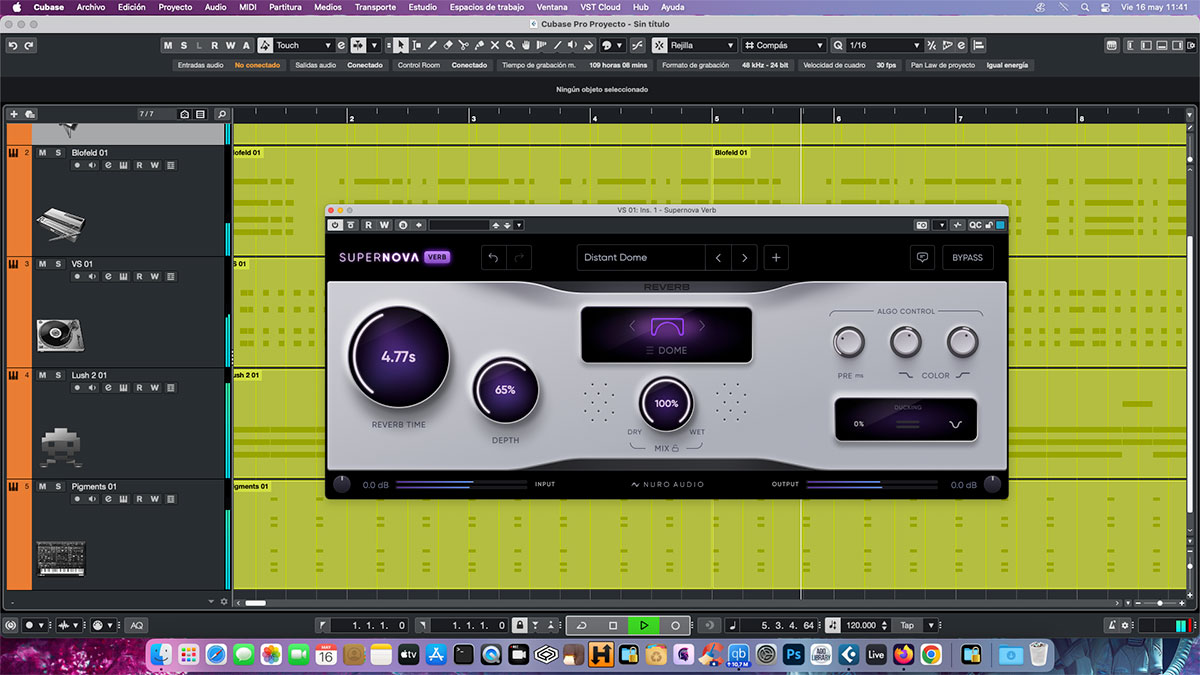Click the Mix lock icon
Viewport: 1200px width, 675px height.
pyautogui.click(x=675, y=449)
